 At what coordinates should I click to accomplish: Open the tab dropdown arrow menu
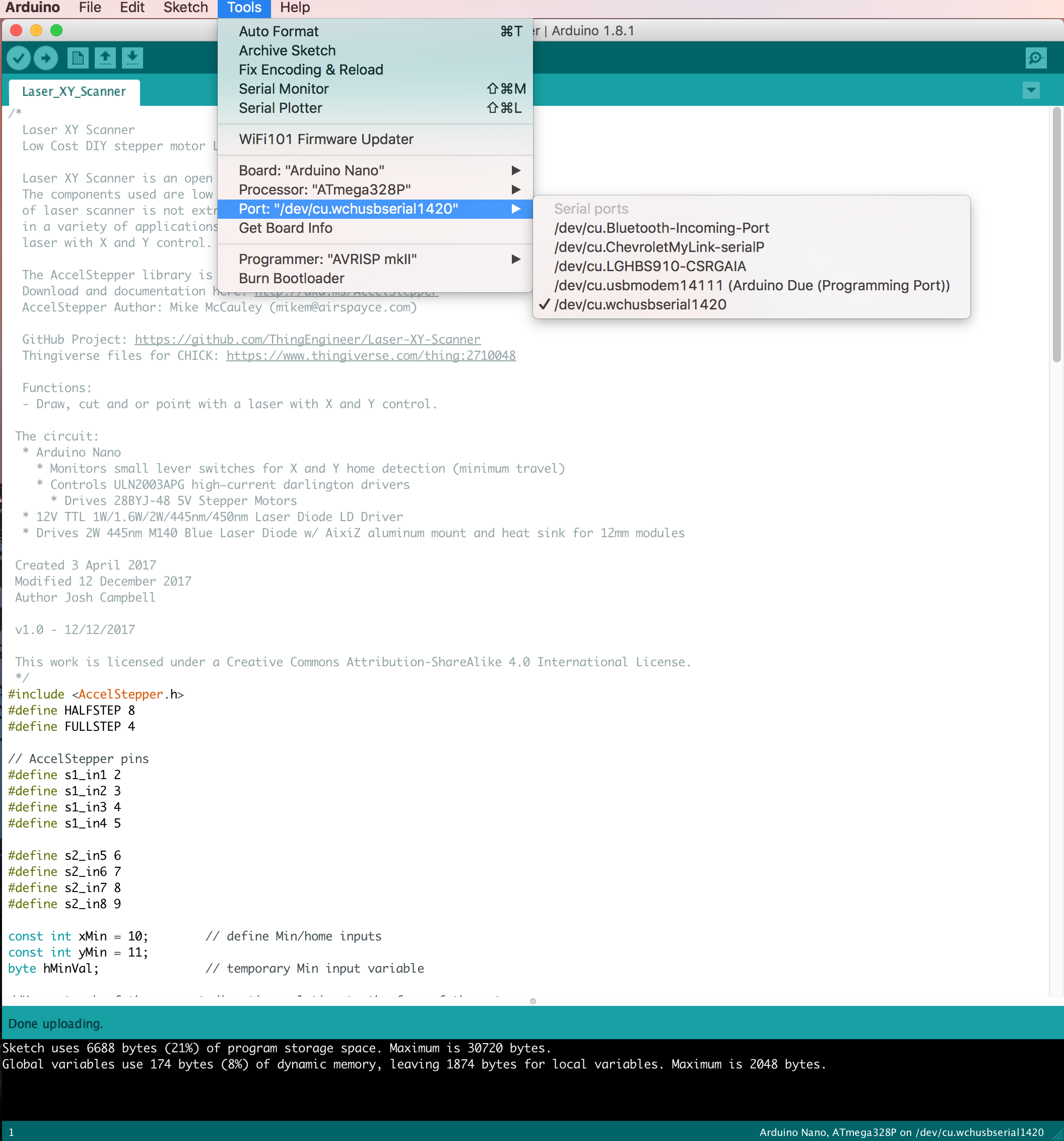point(1031,90)
